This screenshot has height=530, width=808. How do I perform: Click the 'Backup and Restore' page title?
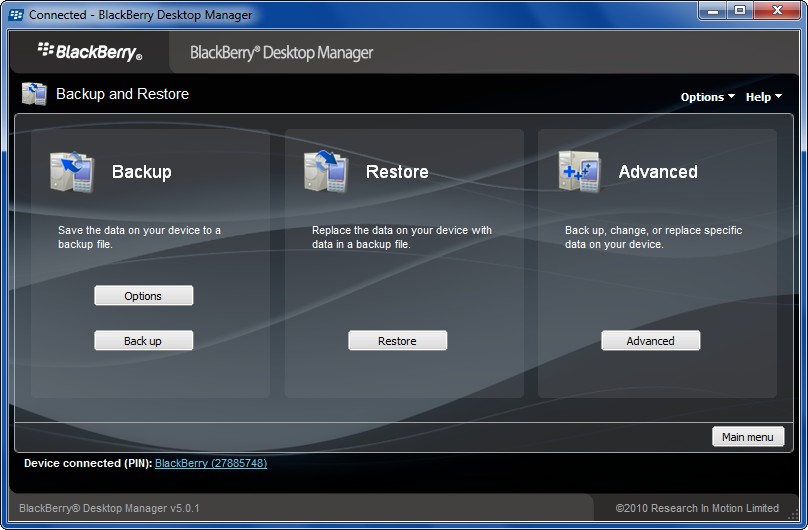coord(123,94)
